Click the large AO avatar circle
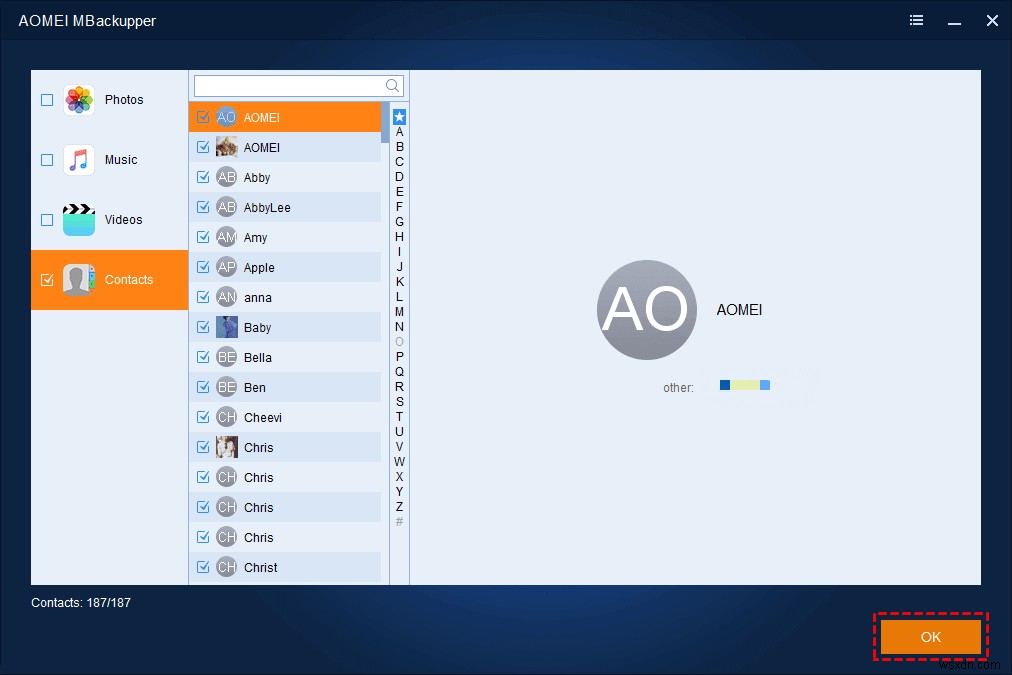1012x675 pixels. click(646, 310)
